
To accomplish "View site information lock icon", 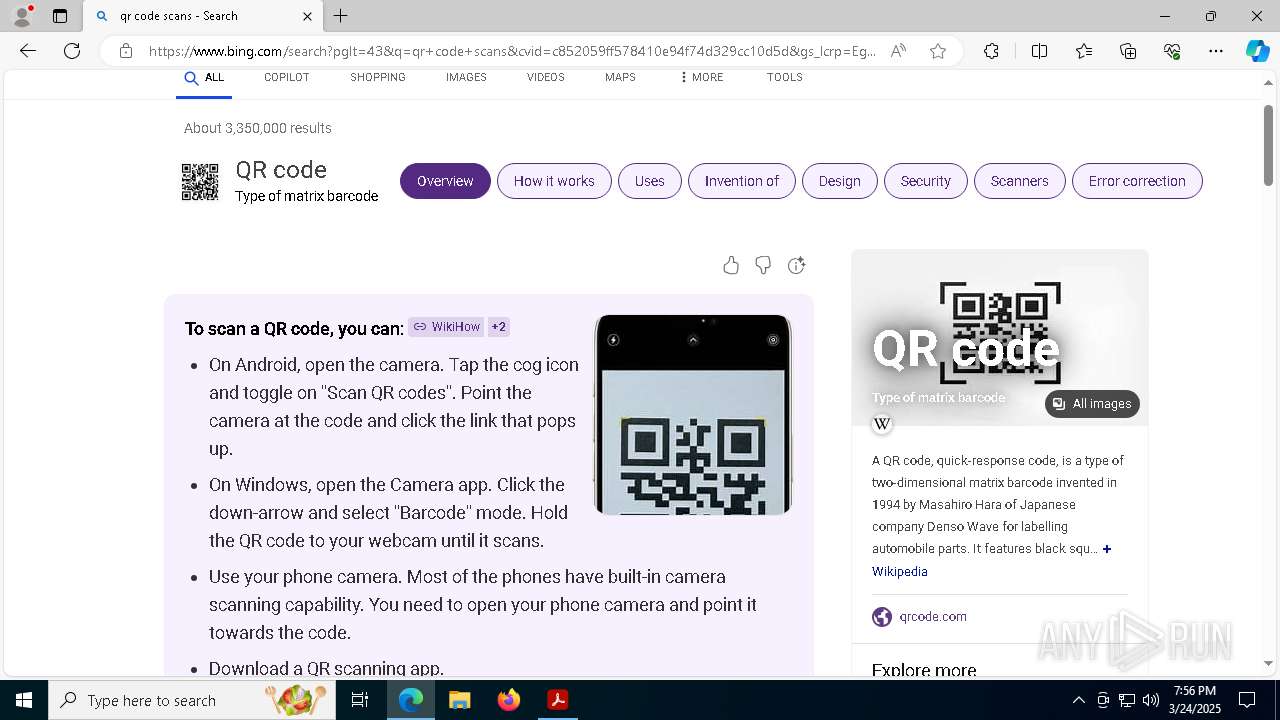I will [x=126, y=51].
